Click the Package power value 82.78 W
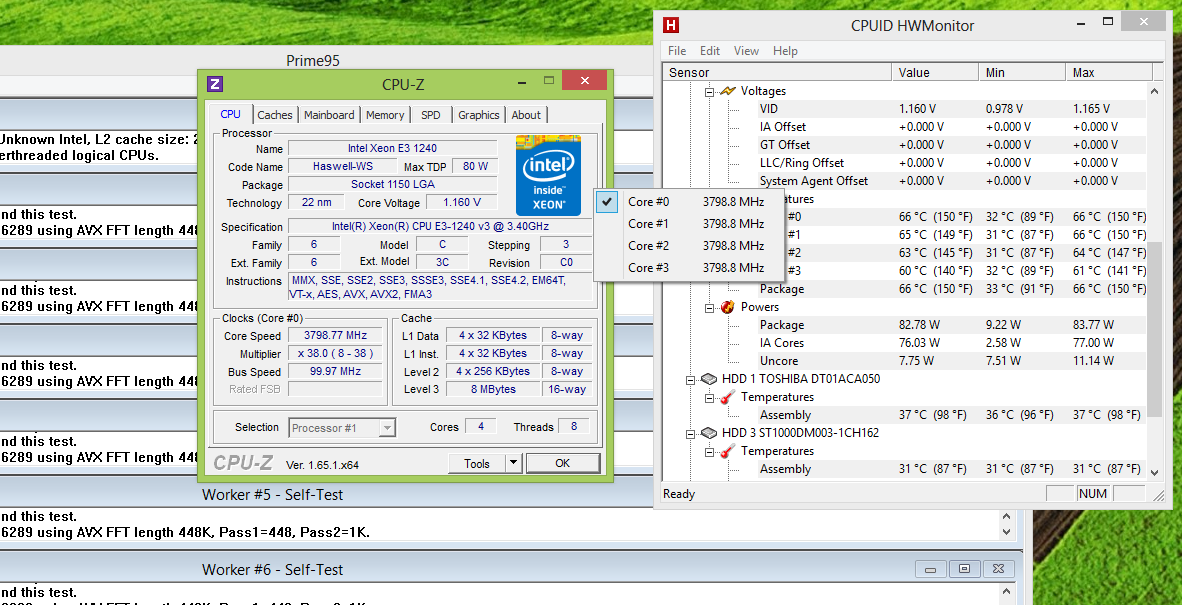Screen dimensions: 1182x605 pyautogui.click(x=919, y=325)
